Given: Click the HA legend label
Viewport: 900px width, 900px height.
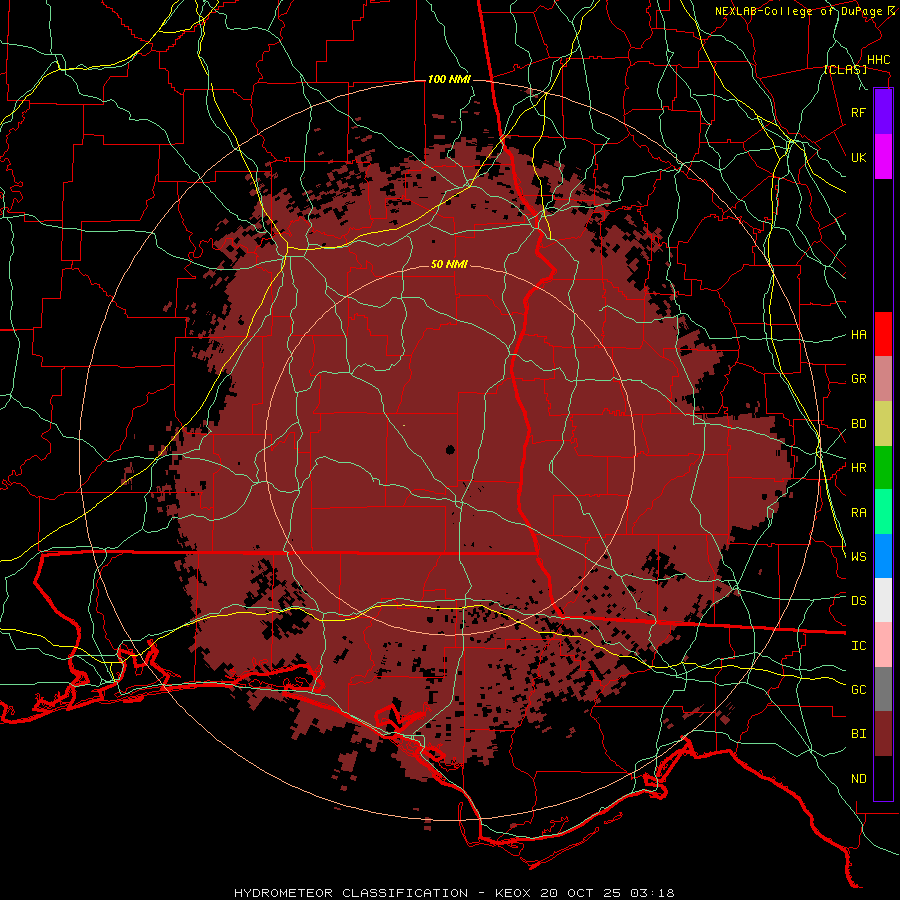Looking at the screenshot, I should pyautogui.click(x=858, y=334).
